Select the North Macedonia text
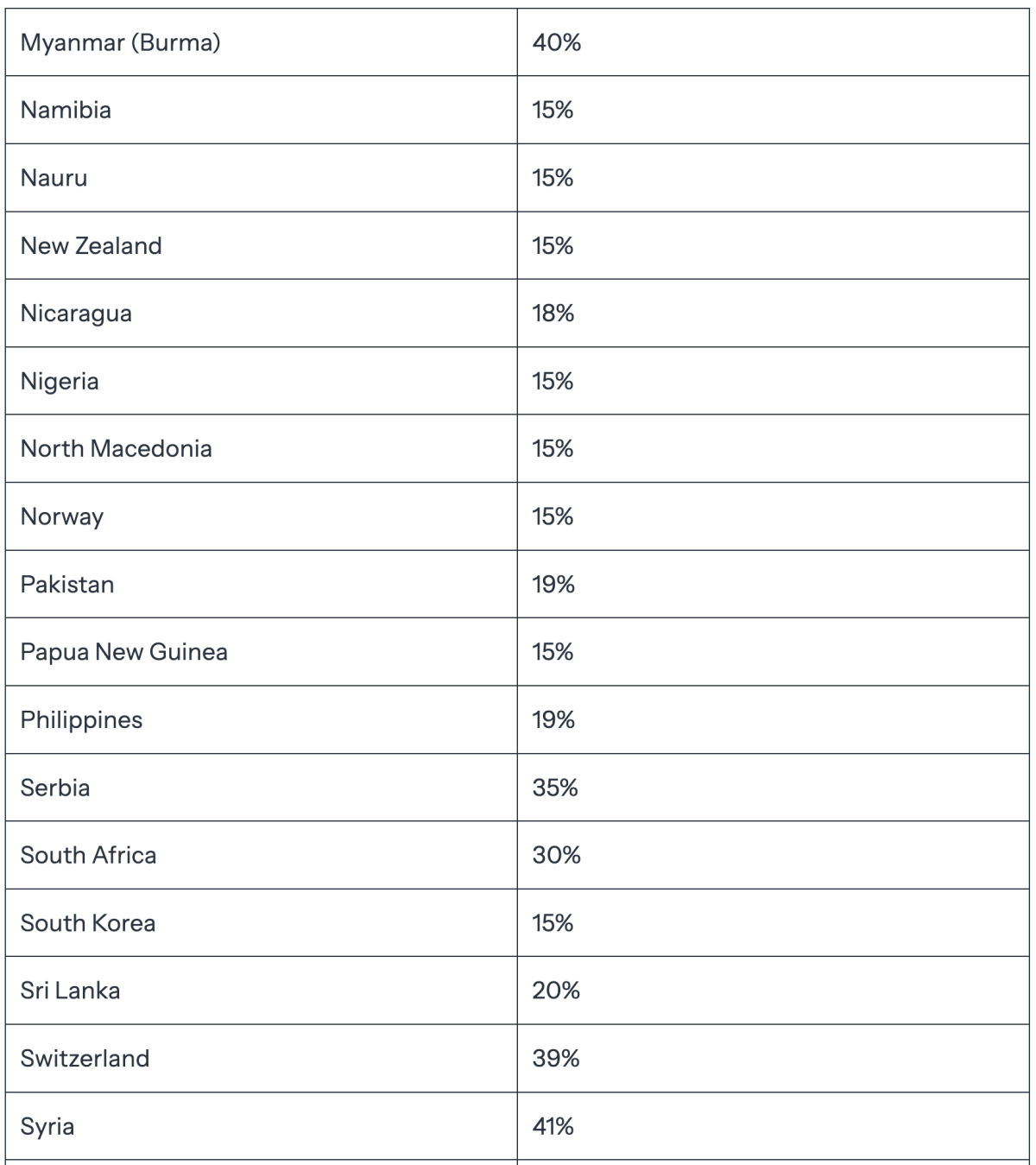Viewport: 1036px width, 1165px height. coord(116,448)
